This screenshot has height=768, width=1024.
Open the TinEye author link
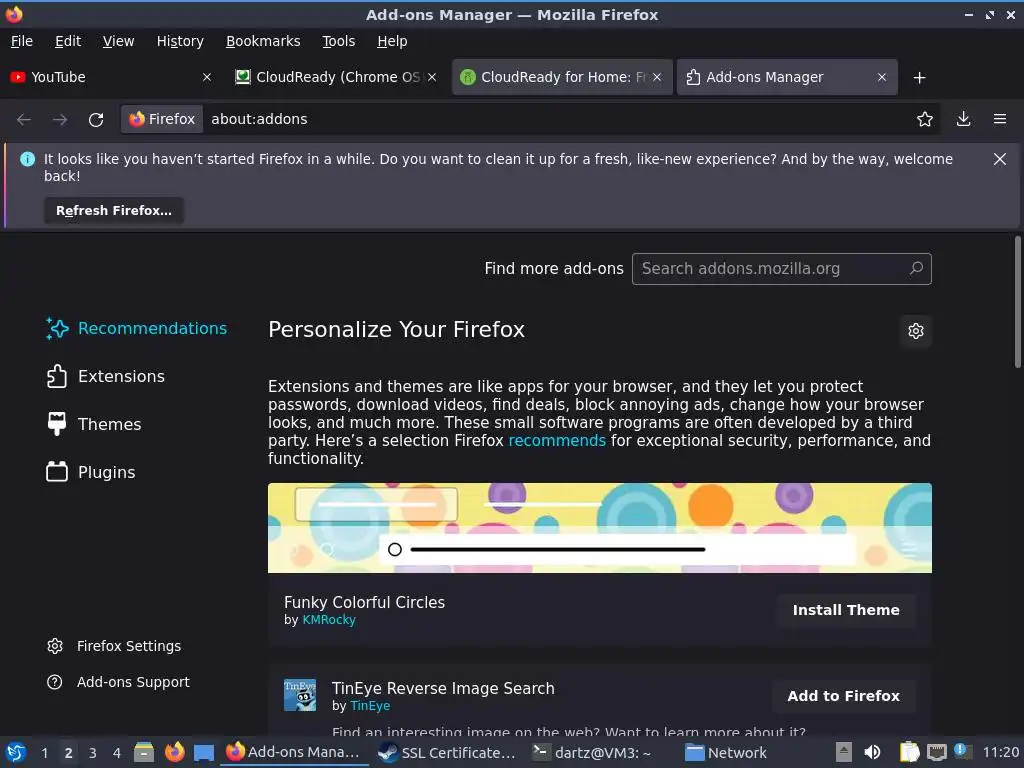(370, 706)
